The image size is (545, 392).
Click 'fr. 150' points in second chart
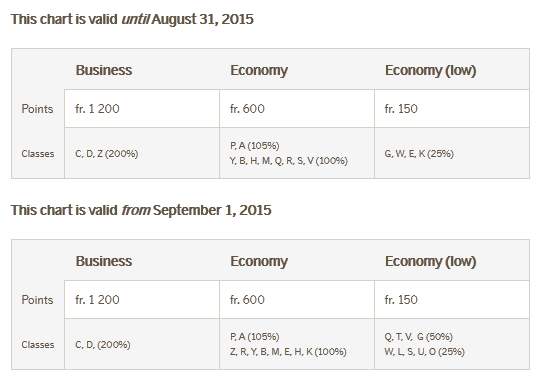click(x=401, y=300)
